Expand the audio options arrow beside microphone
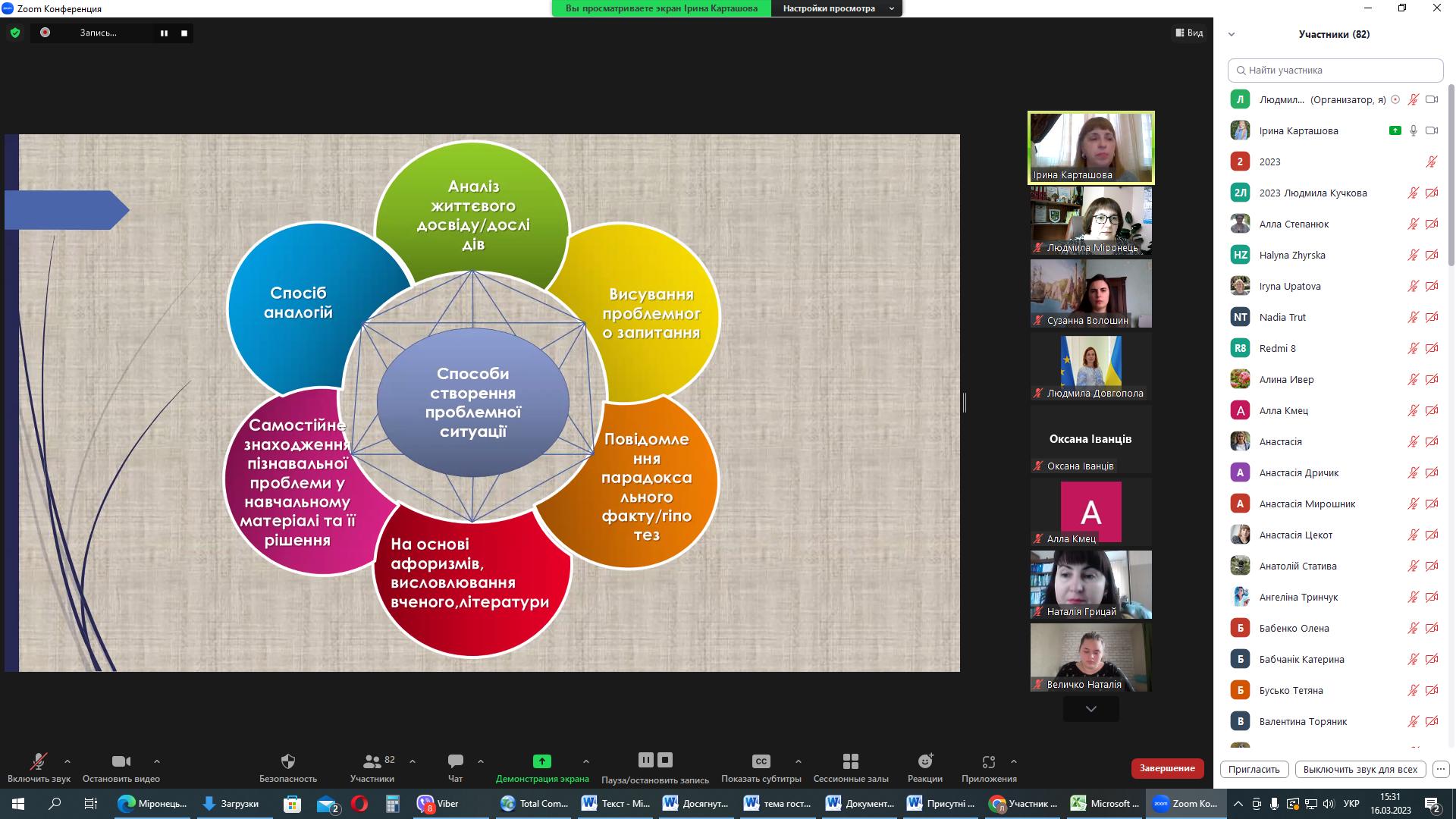 click(67, 761)
